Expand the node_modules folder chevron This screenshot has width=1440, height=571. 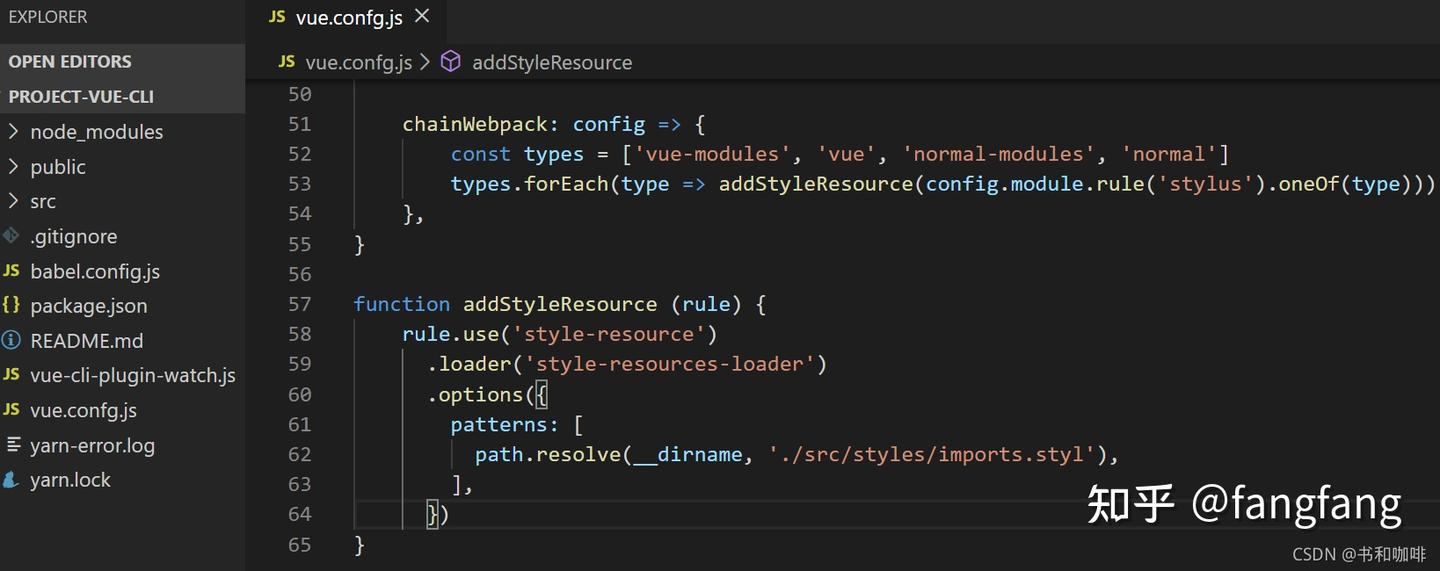pos(13,131)
